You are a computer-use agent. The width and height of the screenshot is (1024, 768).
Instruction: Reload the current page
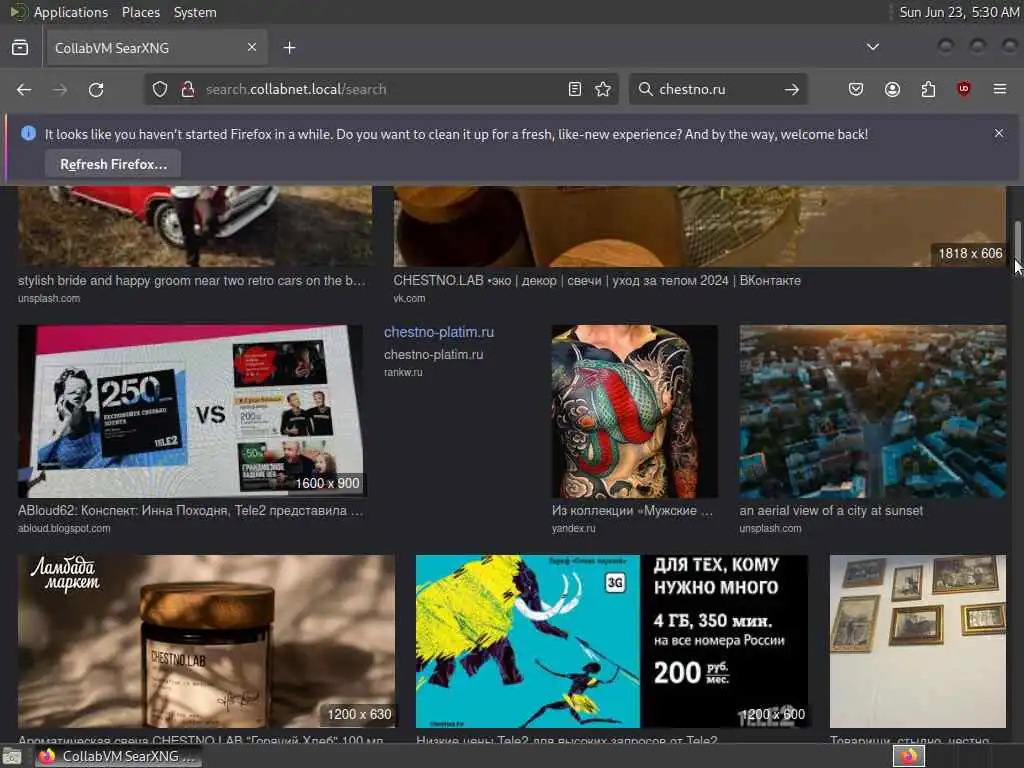point(96,89)
